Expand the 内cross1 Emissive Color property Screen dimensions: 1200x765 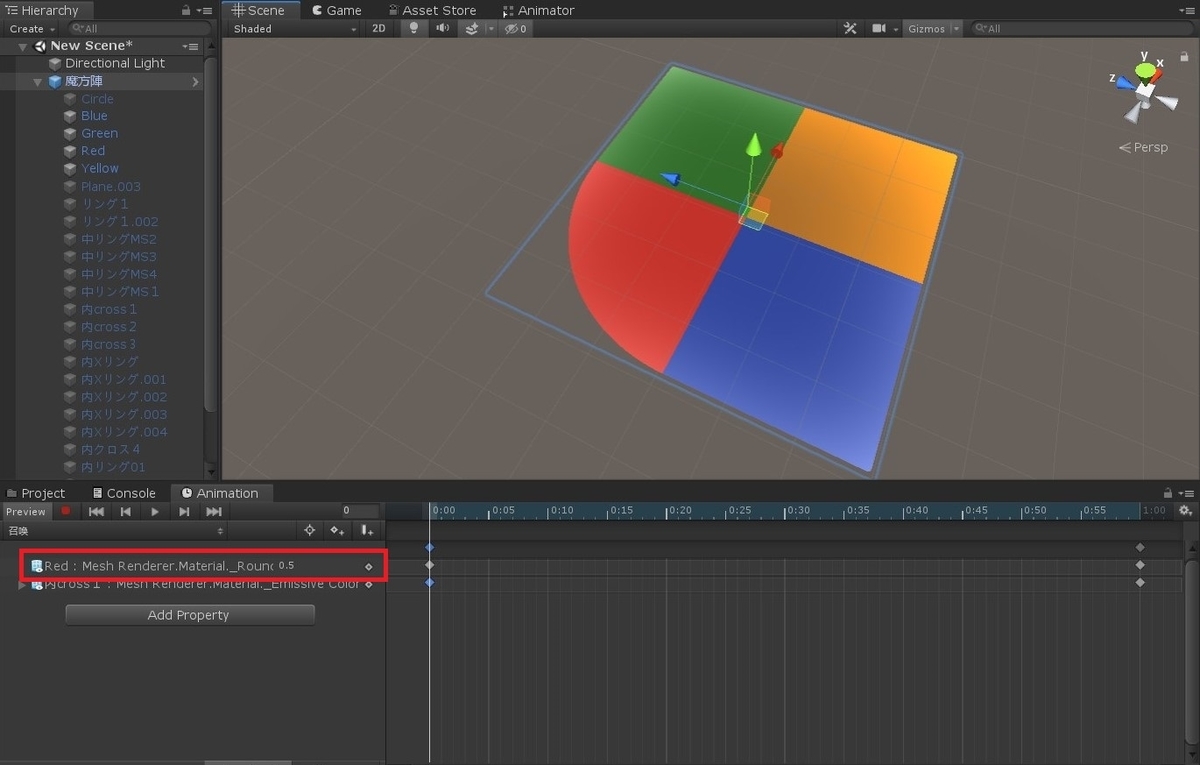(x=23, y=584)
